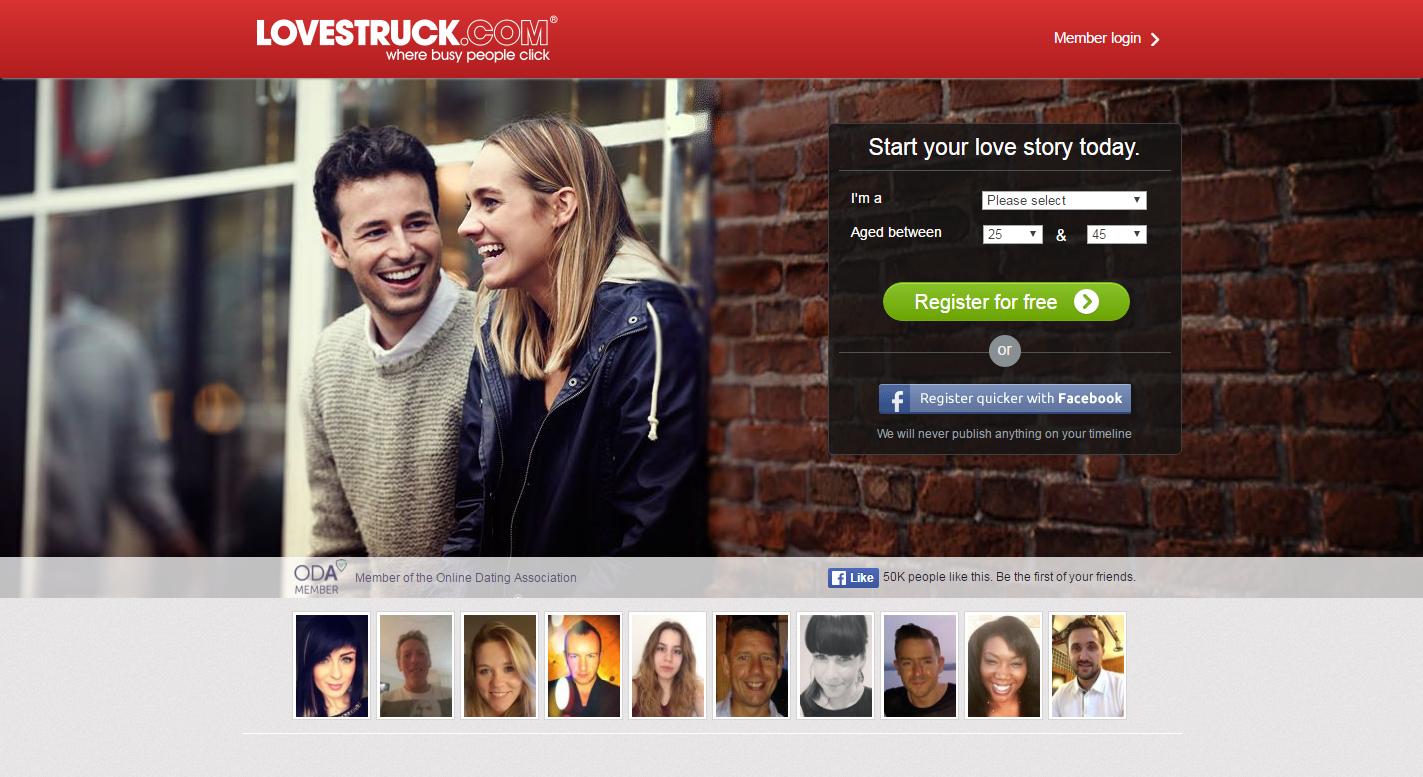Open profile photo of bearded man in white shirt
Screen dimensions: 1423x777
(x=1088, y=665)
